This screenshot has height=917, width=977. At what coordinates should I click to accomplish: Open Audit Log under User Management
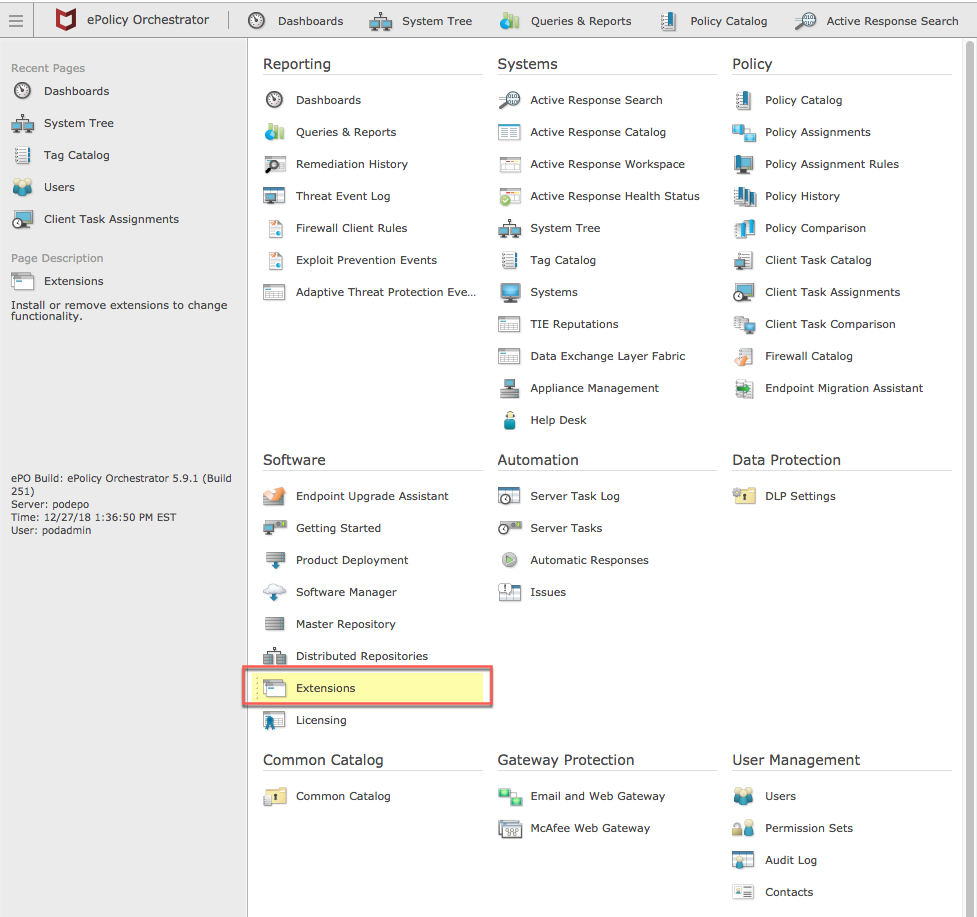(791, 860)
